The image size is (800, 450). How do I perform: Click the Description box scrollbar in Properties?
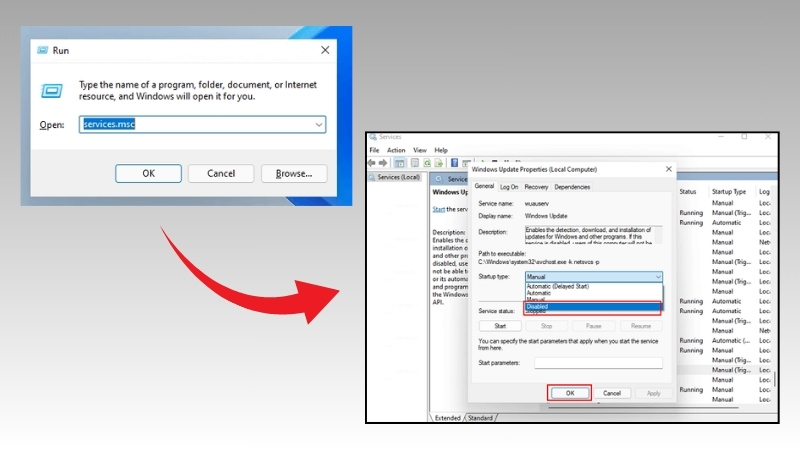tap(659, 235)
